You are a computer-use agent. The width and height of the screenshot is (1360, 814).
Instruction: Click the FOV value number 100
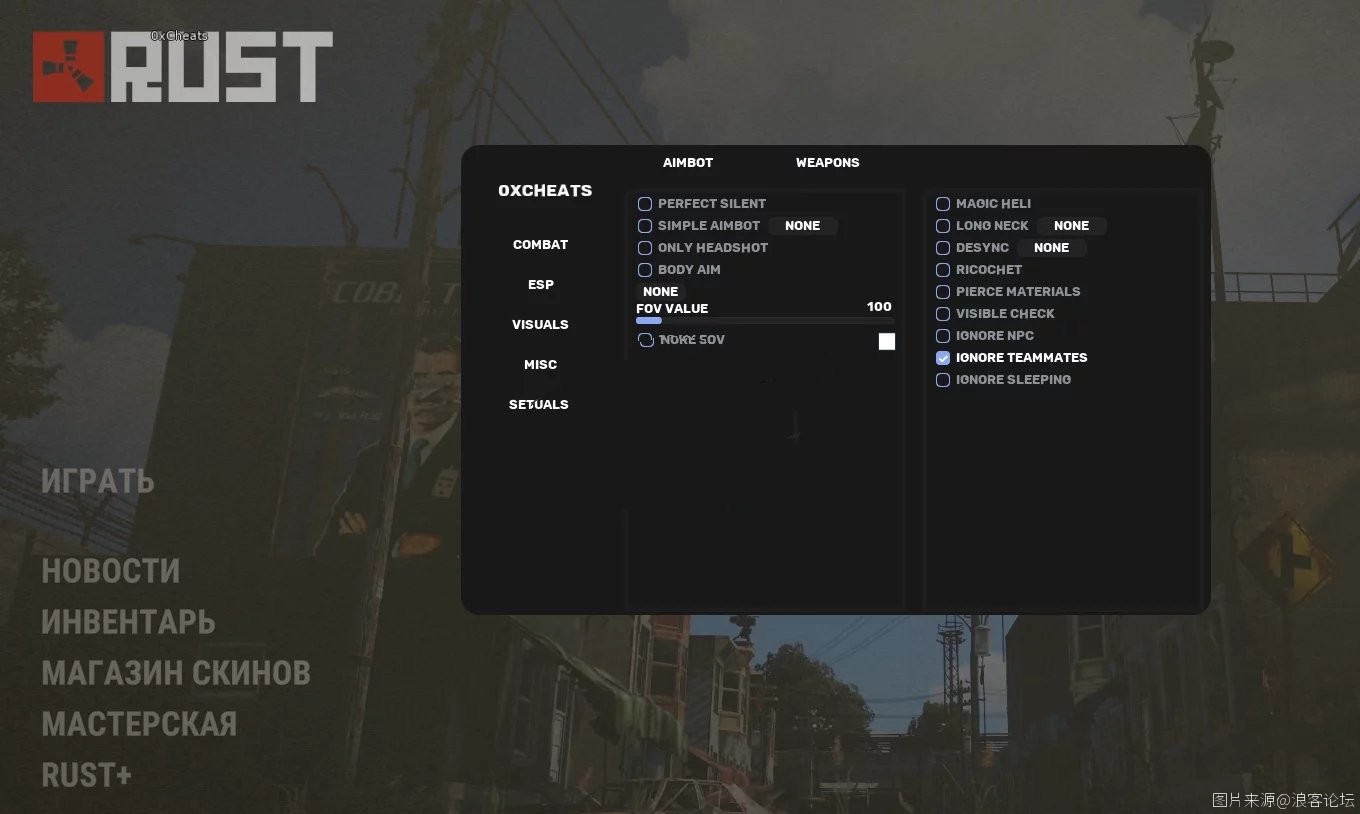tap(880, 307)
